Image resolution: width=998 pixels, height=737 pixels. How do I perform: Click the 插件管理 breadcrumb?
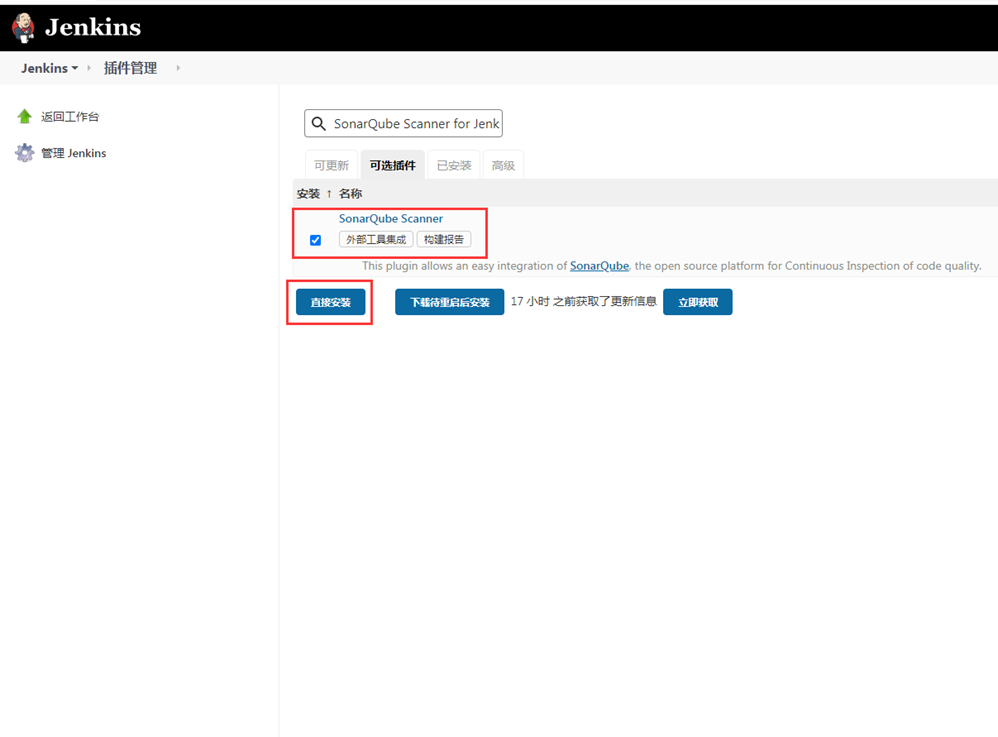tap(130, 68)
